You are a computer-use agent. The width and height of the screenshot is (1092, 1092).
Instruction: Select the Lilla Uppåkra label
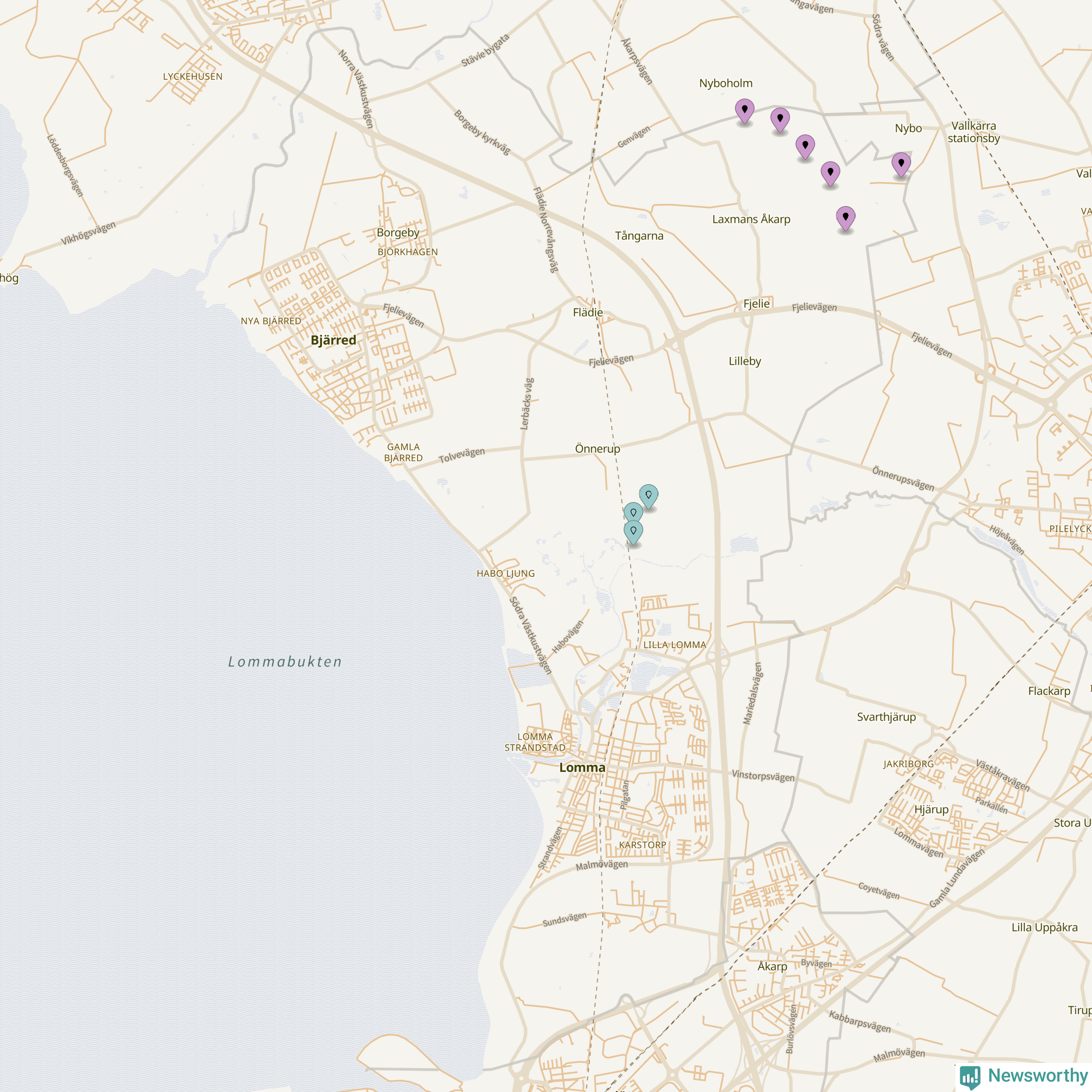point(1045,927)
